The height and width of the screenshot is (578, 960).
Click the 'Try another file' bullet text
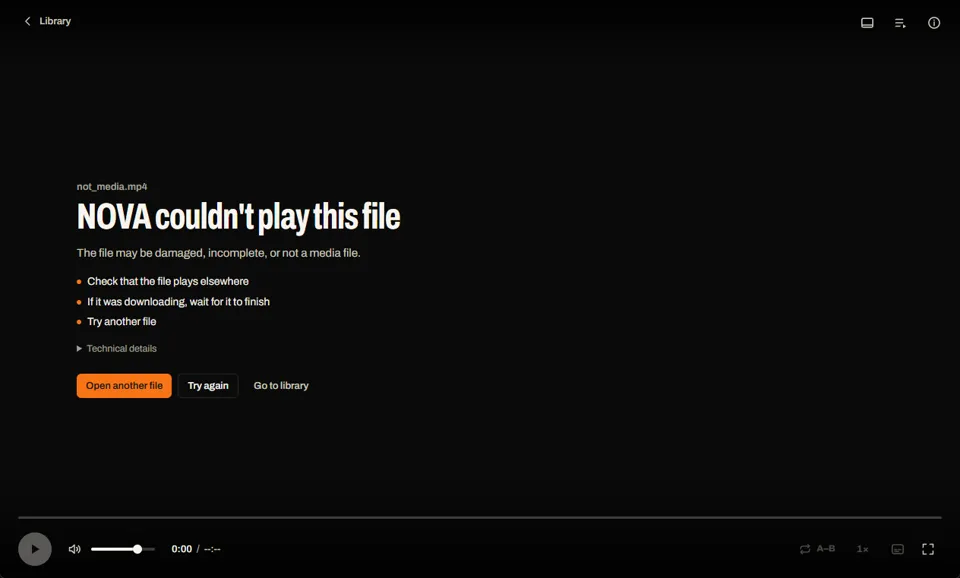click(x=122, y=322)
